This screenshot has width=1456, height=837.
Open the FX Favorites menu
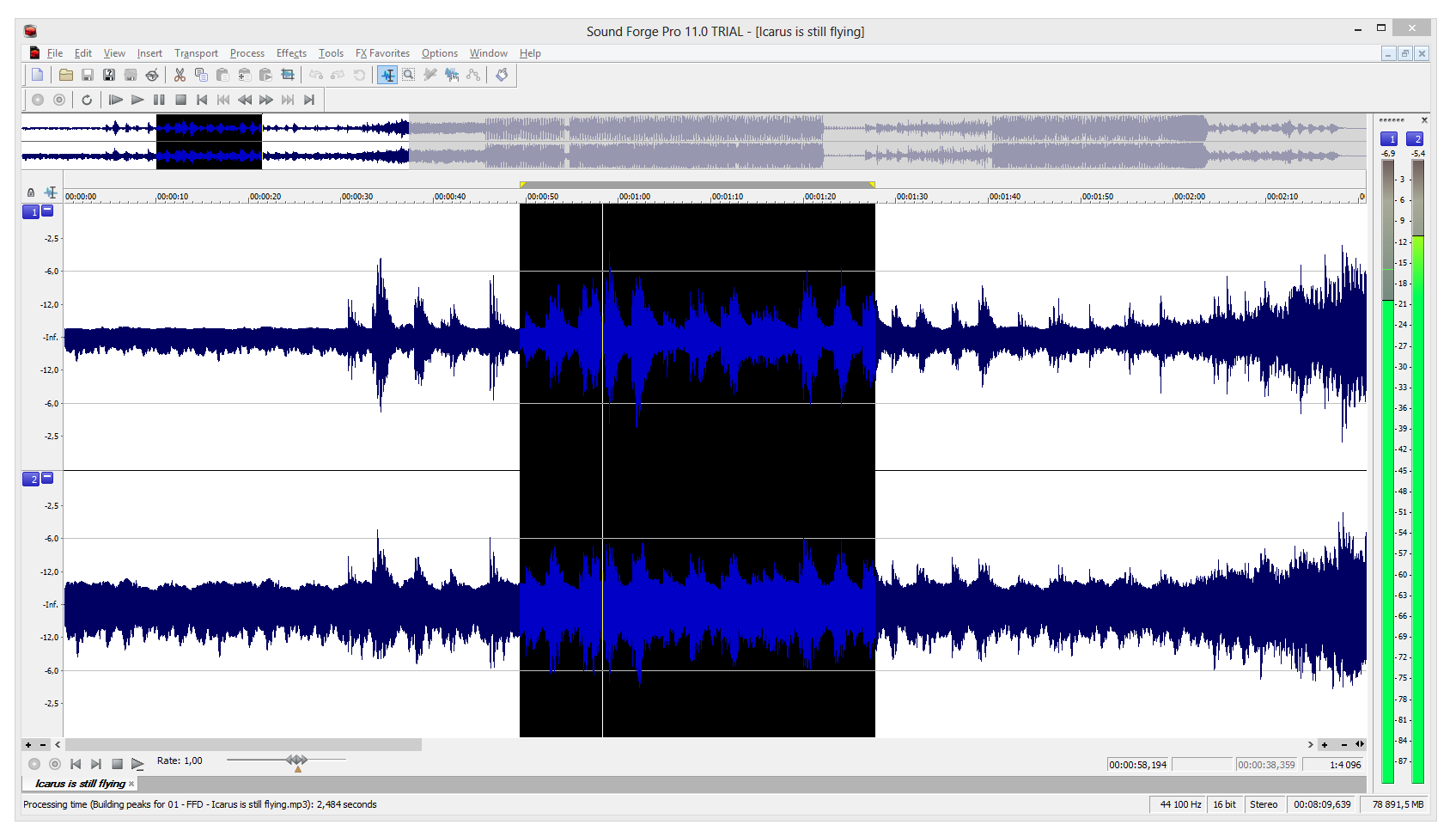tap(382, 53)
